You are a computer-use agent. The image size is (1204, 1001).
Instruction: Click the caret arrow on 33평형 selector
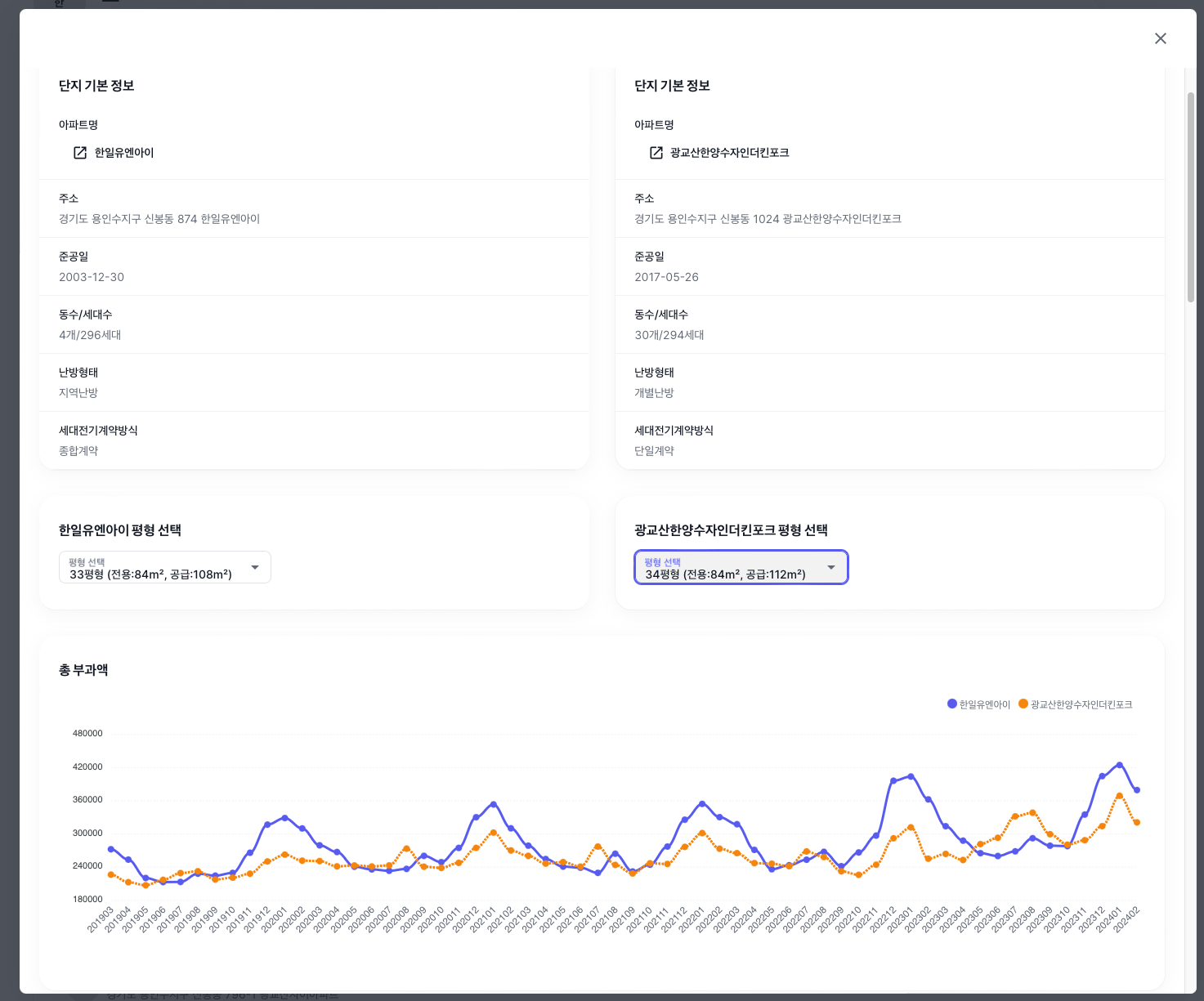coord(255,568)
